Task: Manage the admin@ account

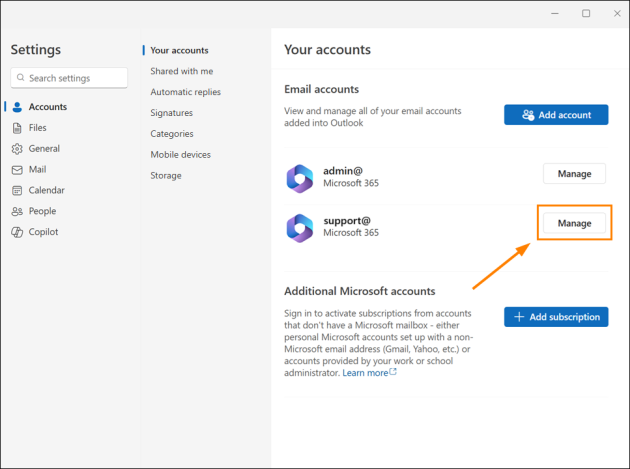Action: point(574,174)
